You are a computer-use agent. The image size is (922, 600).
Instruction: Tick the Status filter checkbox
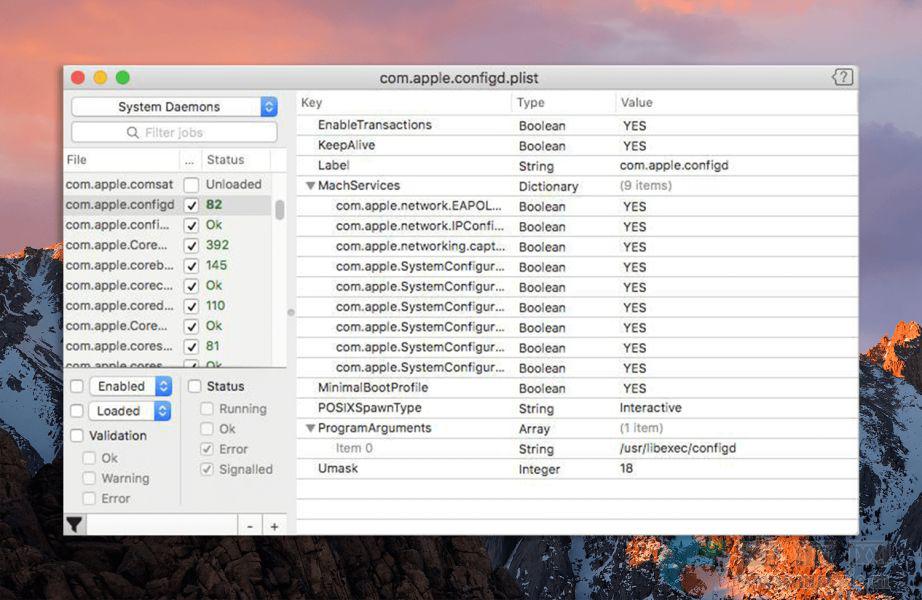point(195,386)
